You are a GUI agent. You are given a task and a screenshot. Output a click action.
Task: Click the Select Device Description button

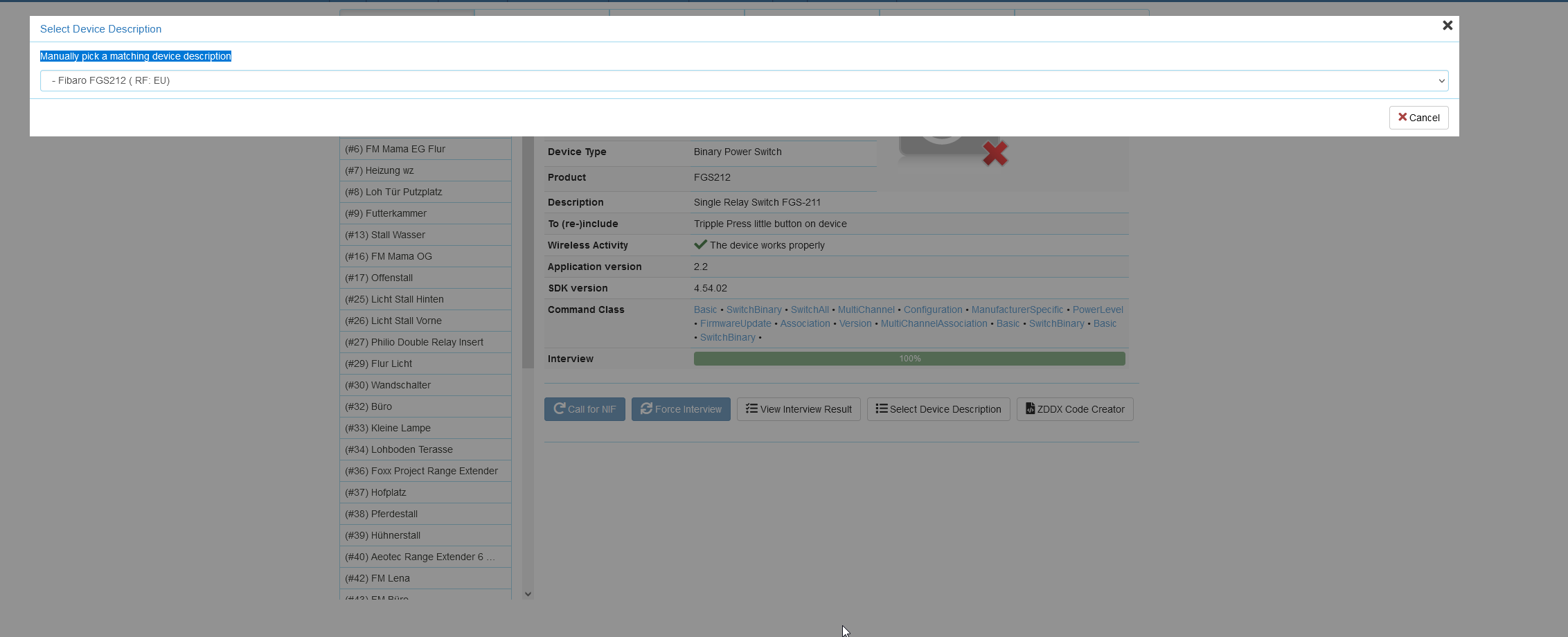938,409
